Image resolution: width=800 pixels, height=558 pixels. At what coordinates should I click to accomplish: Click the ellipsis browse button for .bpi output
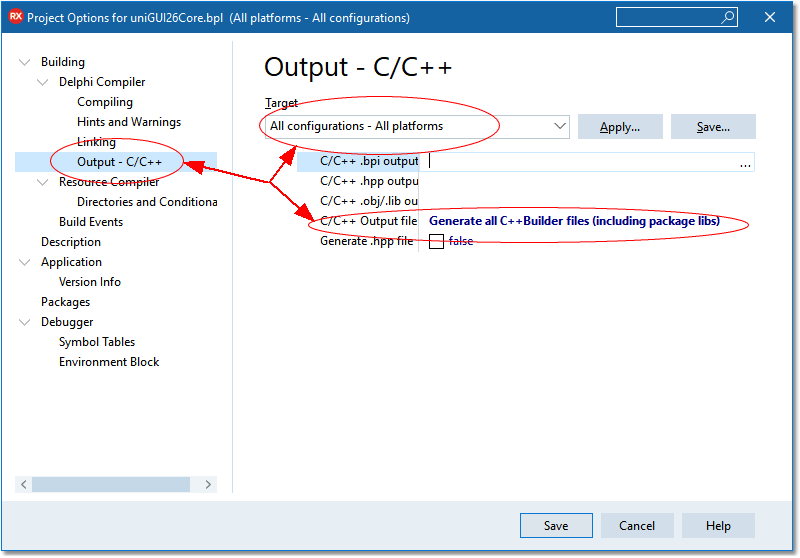[x=745, y=163]
